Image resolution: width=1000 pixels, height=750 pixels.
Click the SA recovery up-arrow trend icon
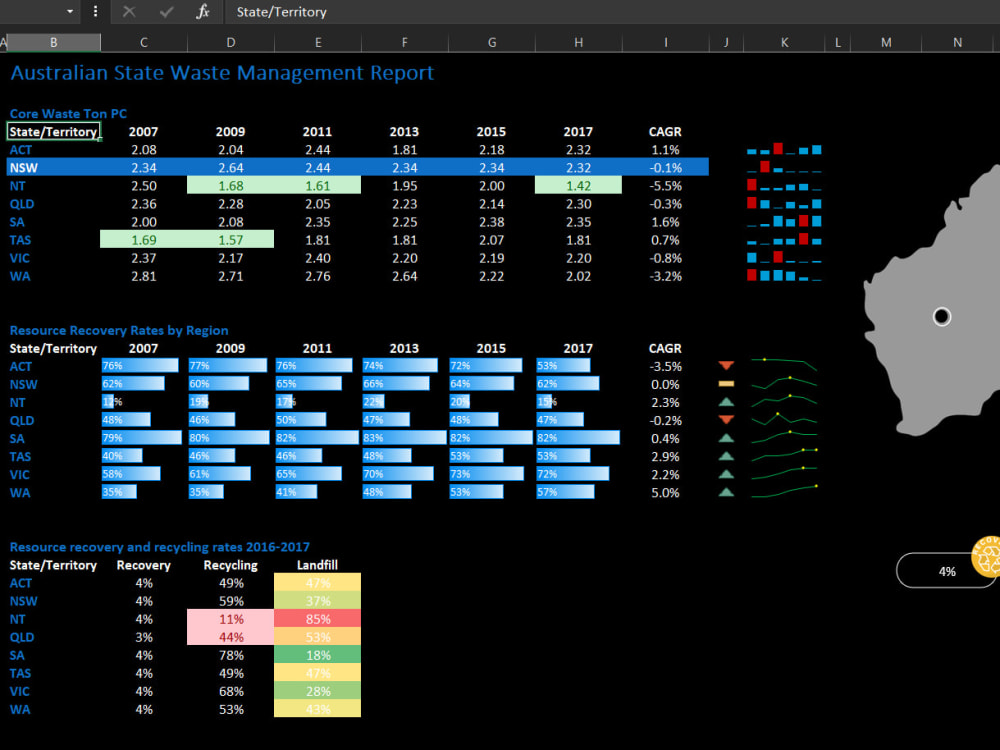(726, 438)
